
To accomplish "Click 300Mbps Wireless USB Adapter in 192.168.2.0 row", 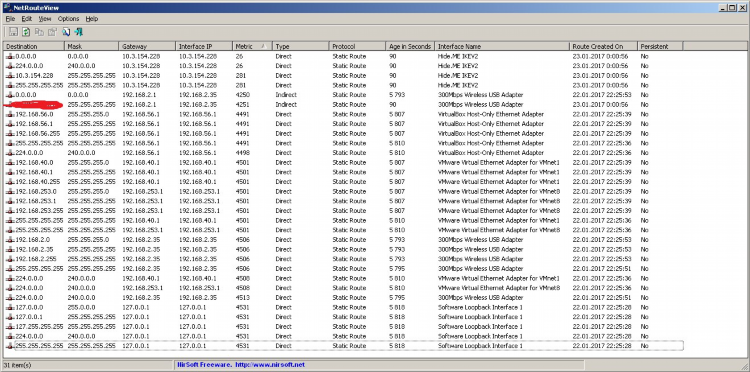I will tap(481, 240).
